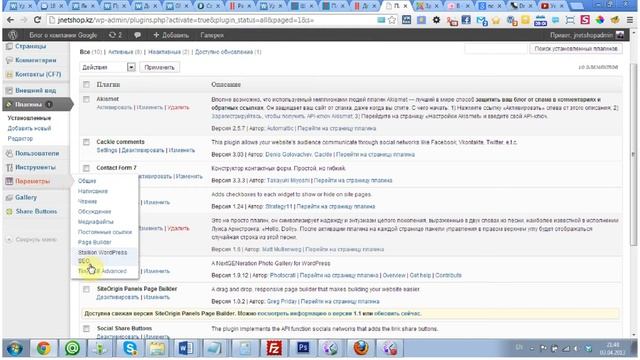Open Share Buttons in the sidebar
The image size is (640, 360).
point(36,211)
